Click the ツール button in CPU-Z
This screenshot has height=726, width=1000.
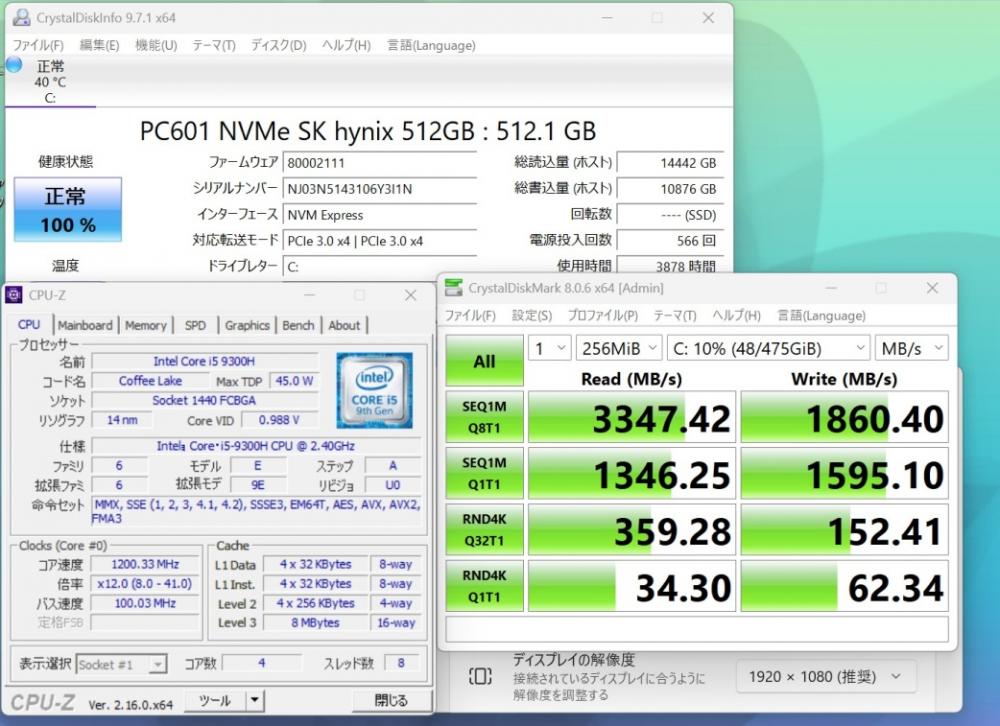(x=215, y=700)
